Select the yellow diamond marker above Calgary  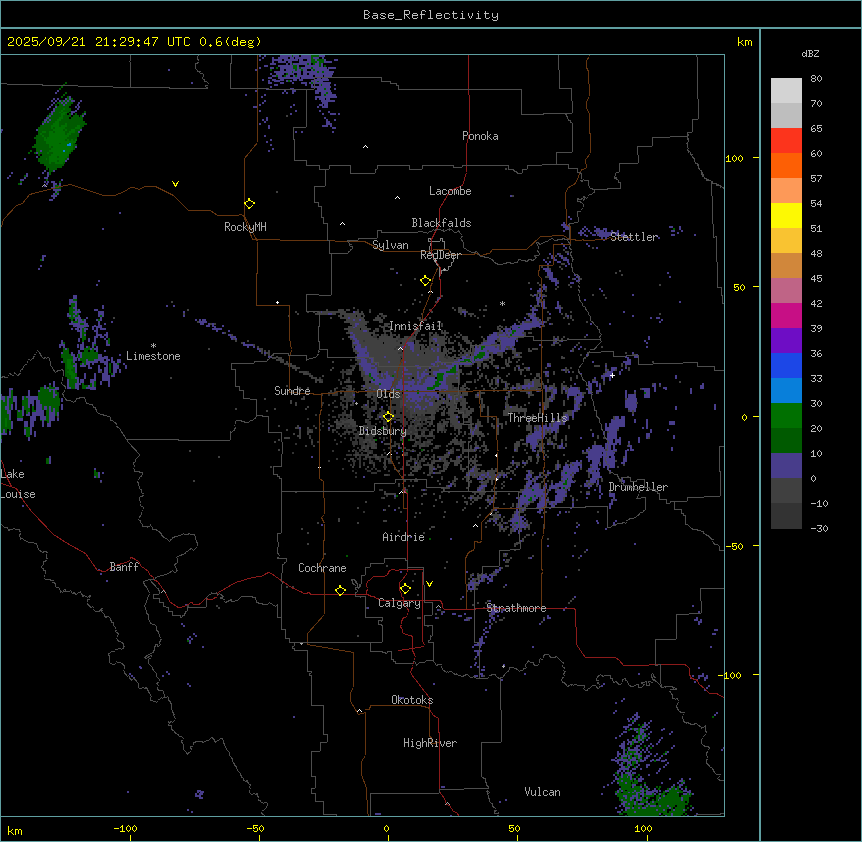(x=405, y=588)
